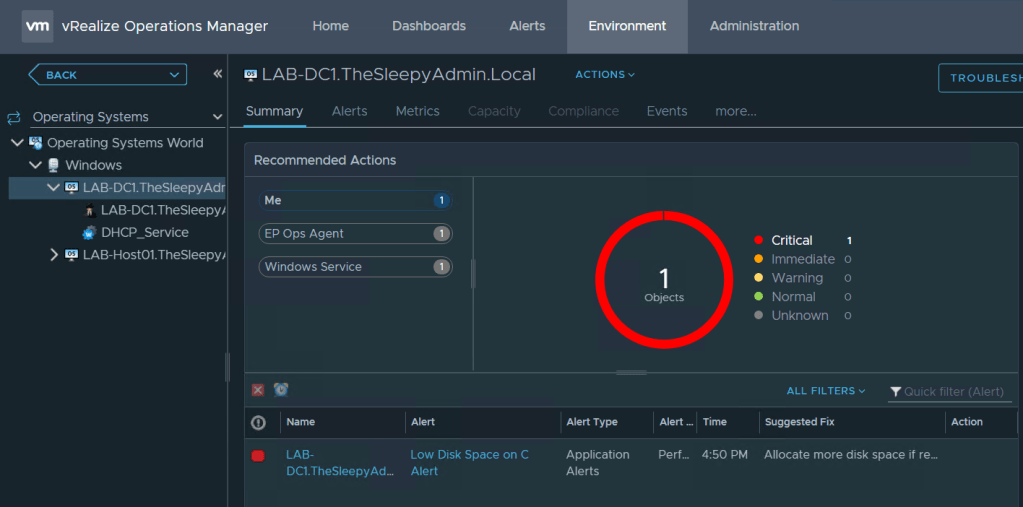The width and height of the screenshot is (1023, 507).
Task: Click the Quick filter alert input field
Action: point(953,392)
